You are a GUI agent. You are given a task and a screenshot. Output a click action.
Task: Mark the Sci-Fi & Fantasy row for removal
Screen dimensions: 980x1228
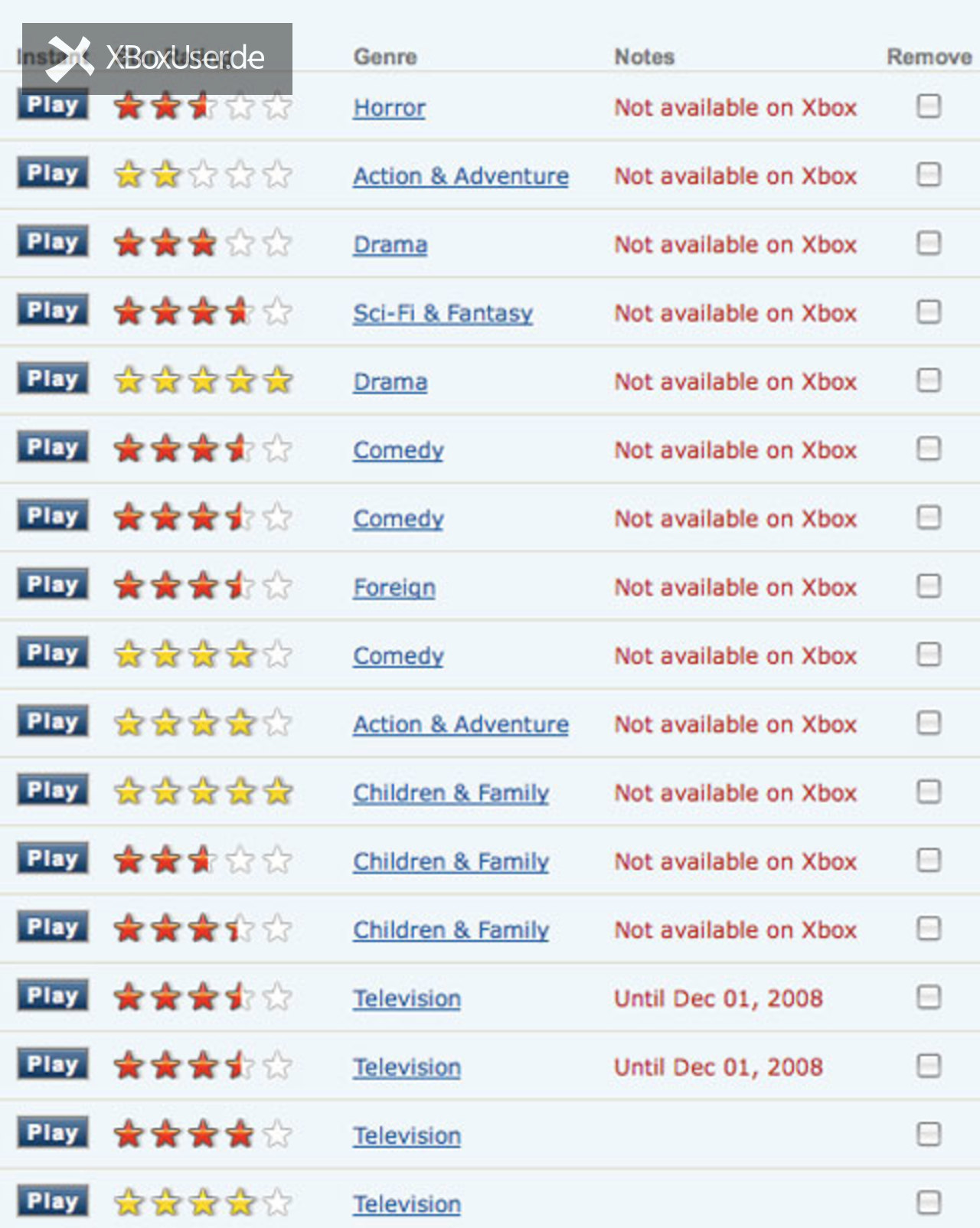point(929,312)
